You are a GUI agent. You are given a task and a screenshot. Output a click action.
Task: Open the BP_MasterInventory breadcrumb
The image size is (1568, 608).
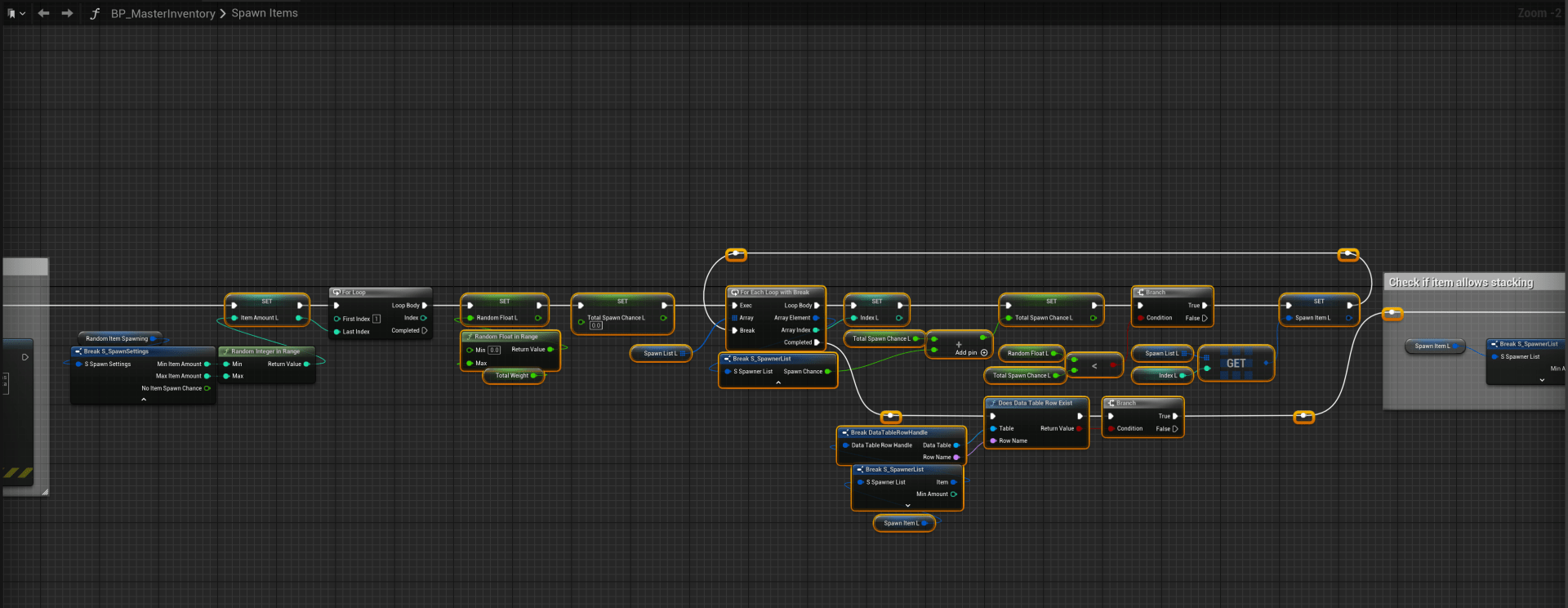163,14
